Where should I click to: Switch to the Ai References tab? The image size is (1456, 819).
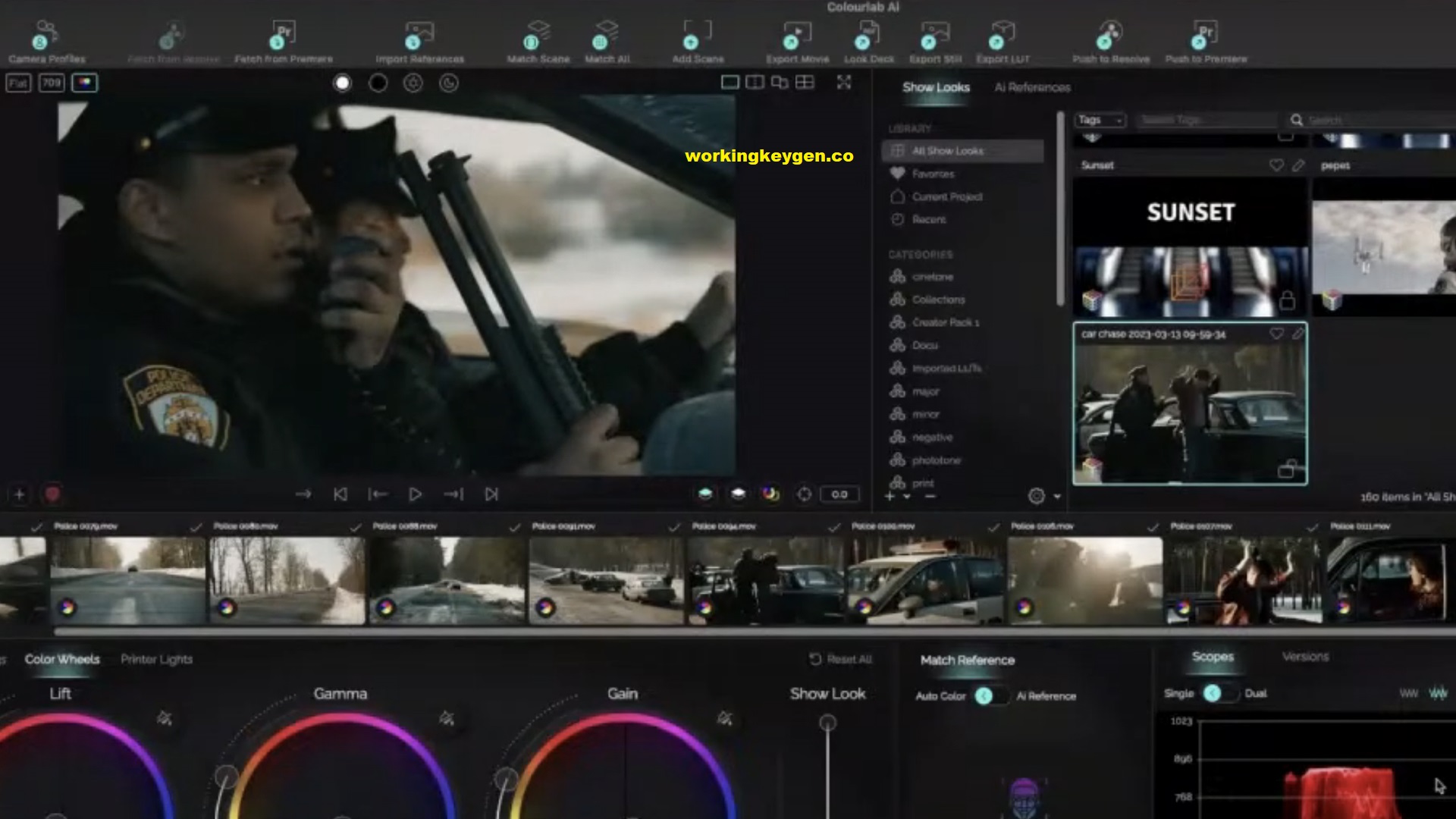[x=1031, y=87]
